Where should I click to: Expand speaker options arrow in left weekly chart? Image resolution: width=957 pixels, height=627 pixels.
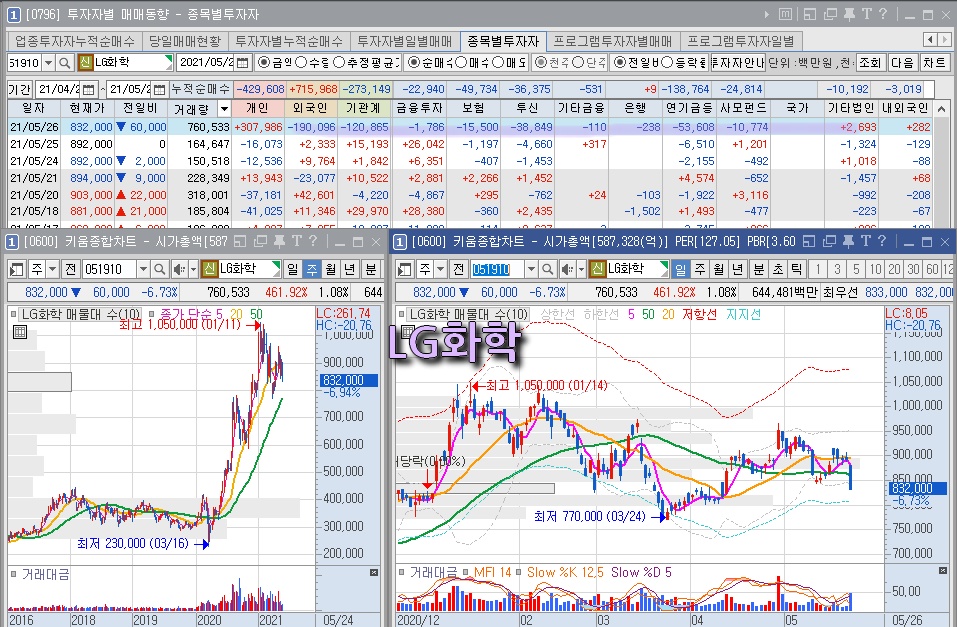[x=193, y=269]
